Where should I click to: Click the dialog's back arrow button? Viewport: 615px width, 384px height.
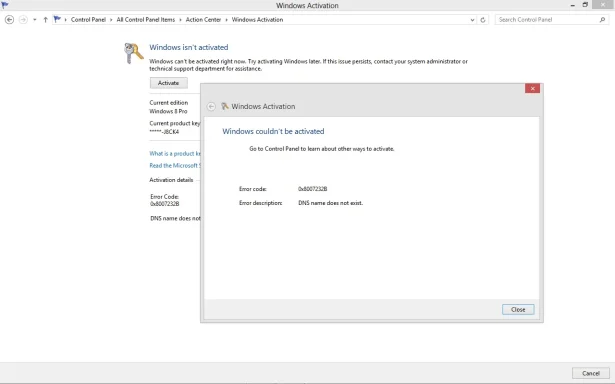pyautogui.click(x=211, y=106)
